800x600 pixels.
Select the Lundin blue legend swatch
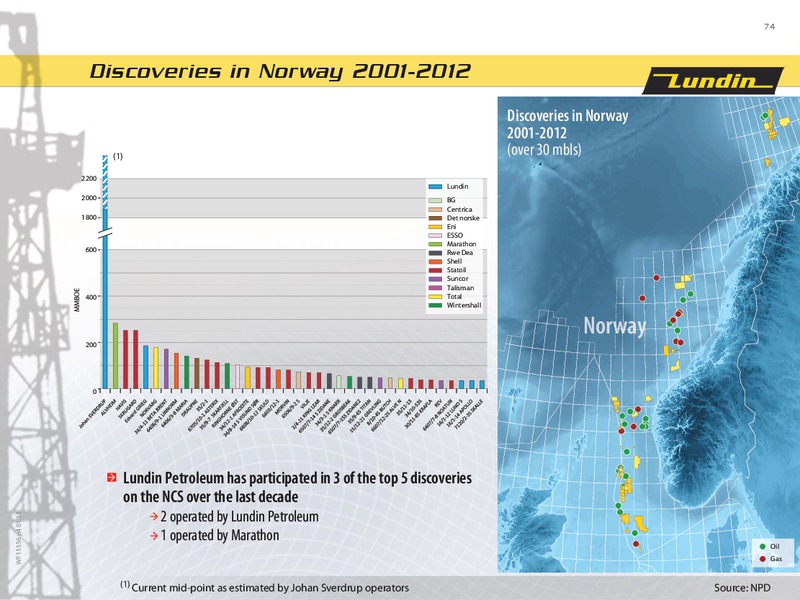[x=435, y=187]
